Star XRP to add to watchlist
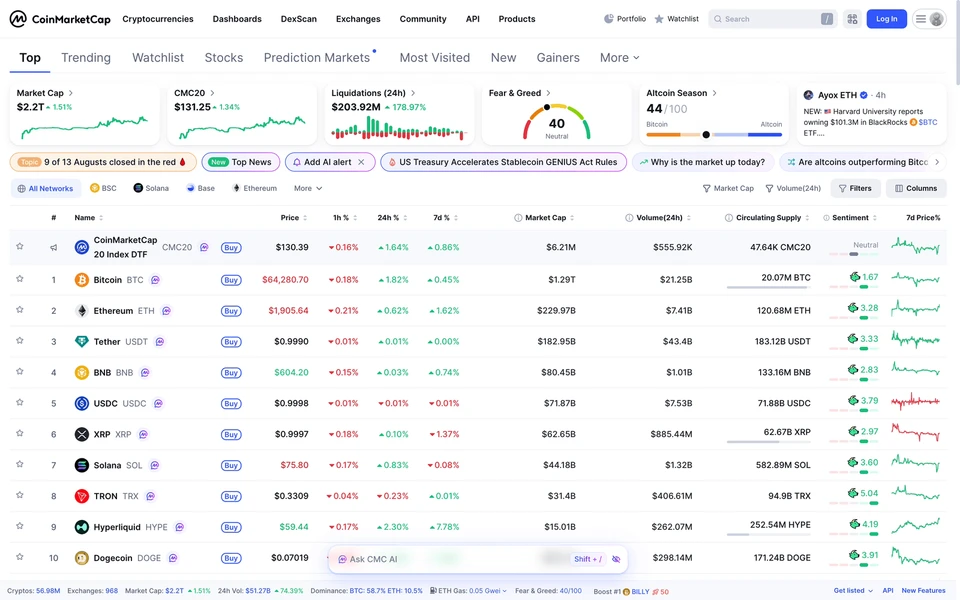The image size is (960, 600). 20,433
